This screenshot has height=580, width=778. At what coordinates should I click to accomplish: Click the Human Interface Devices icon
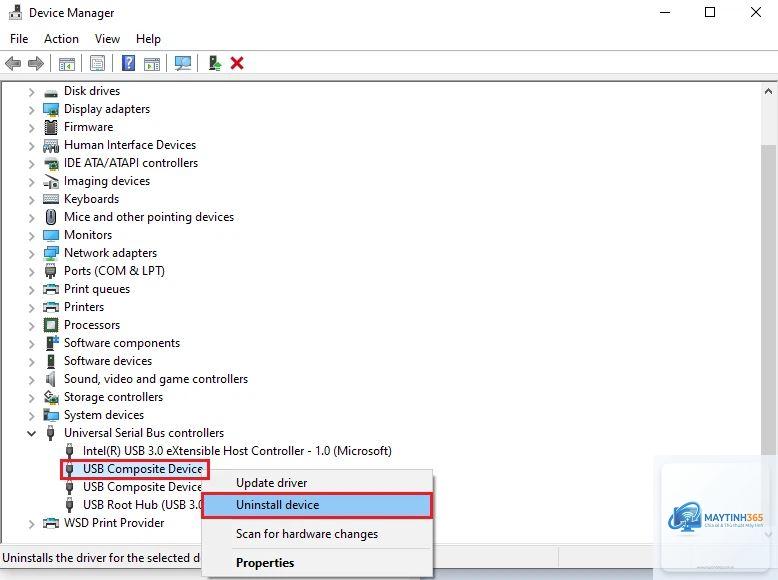(x=51, y=145)
